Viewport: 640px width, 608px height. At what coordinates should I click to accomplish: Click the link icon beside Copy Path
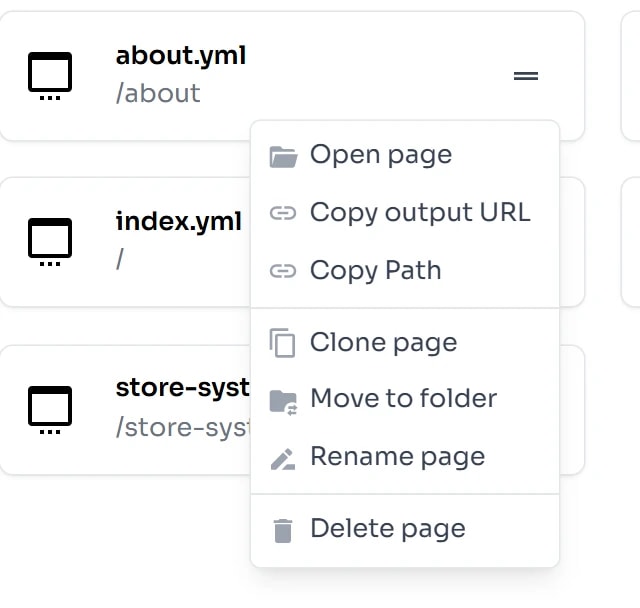pyautogui.click(x=283, y=271)
